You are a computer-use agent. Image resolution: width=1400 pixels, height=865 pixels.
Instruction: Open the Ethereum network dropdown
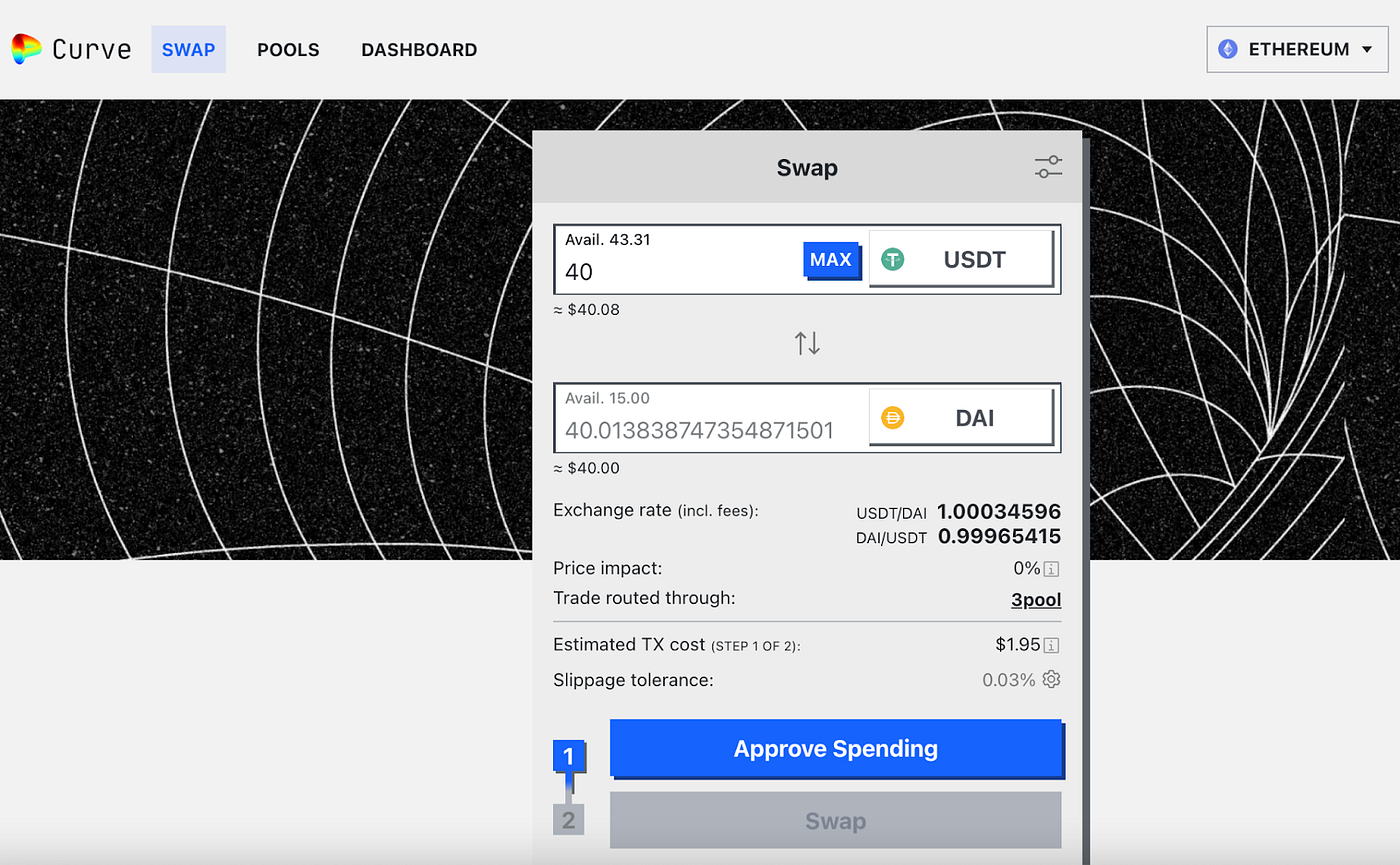coord(1296,49)
